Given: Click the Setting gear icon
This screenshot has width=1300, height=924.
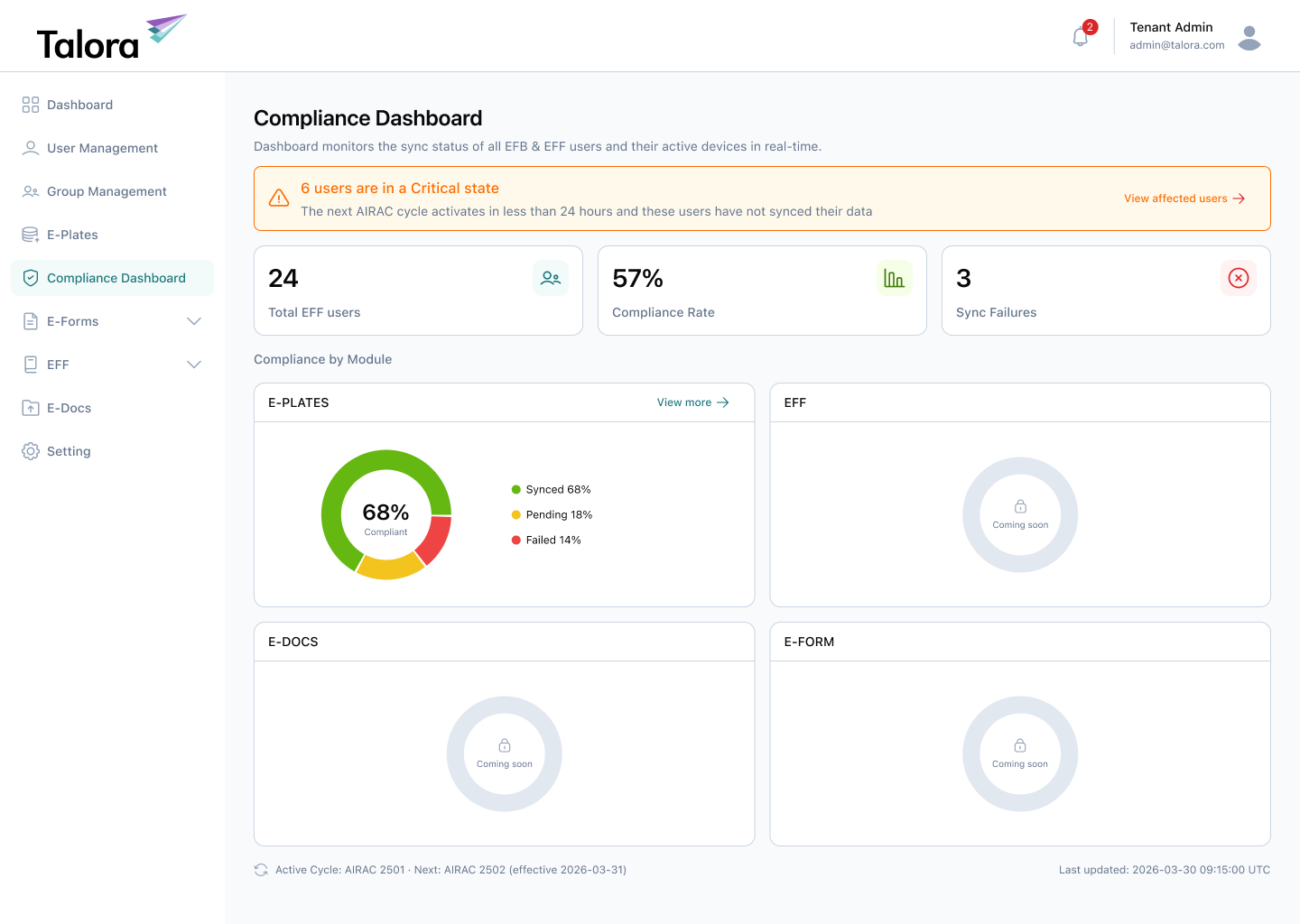Looking at the screenshot, I should click(31, 451).
